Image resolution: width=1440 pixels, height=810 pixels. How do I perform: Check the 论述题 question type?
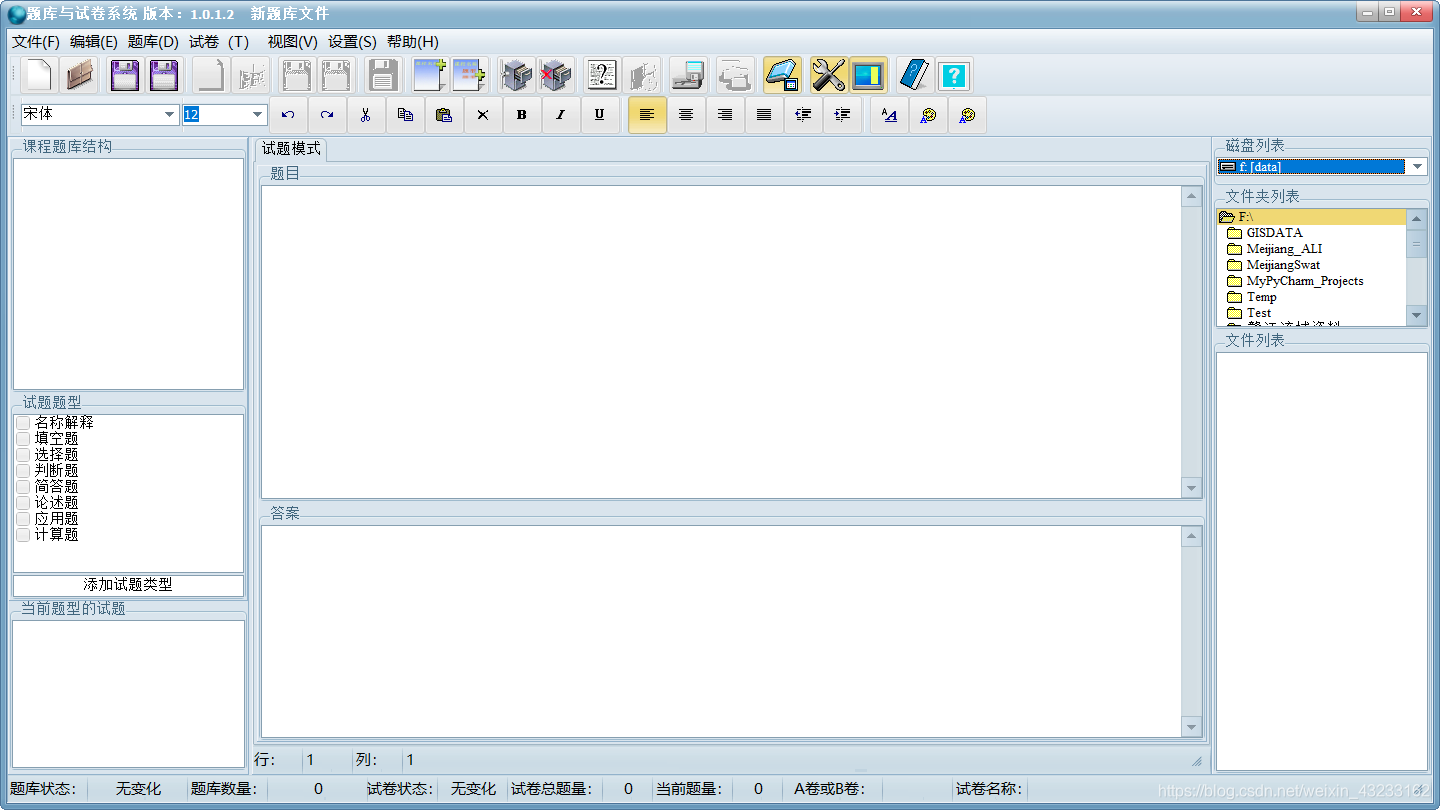23,503
